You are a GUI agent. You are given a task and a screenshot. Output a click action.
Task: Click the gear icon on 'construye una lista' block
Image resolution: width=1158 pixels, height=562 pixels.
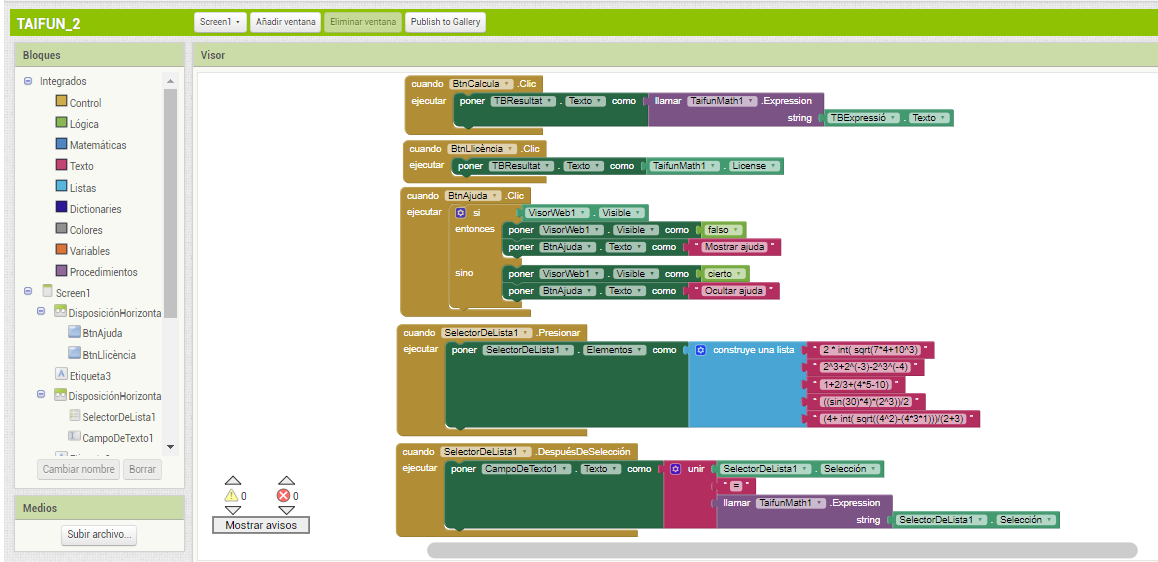click(x=701, y=350)
